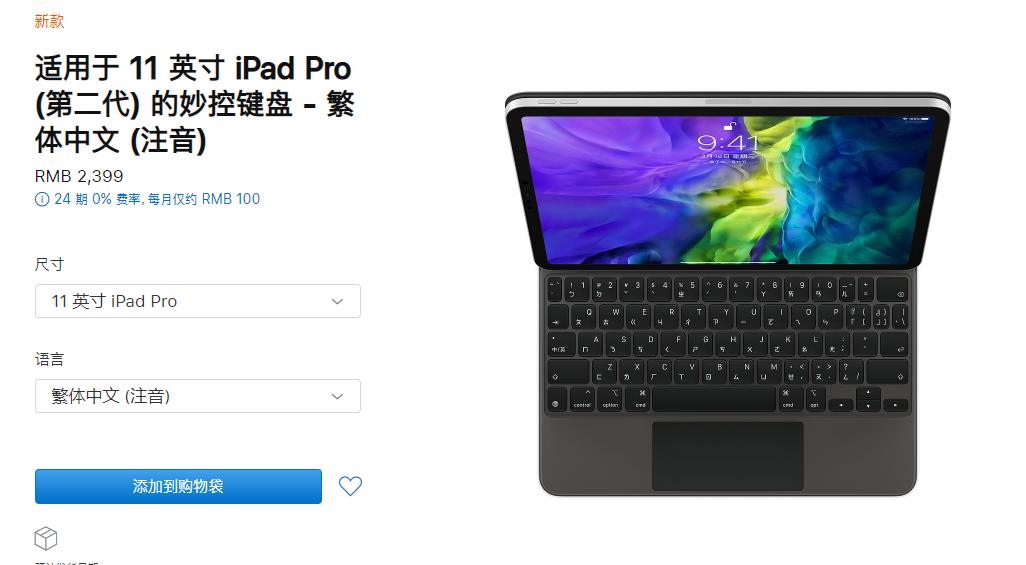Image resolution: width=1026 pixels, height=565 pixels.
Task: Click the chevron in the 11 英寸 iPad Pro selector
Action: (337, 302)
